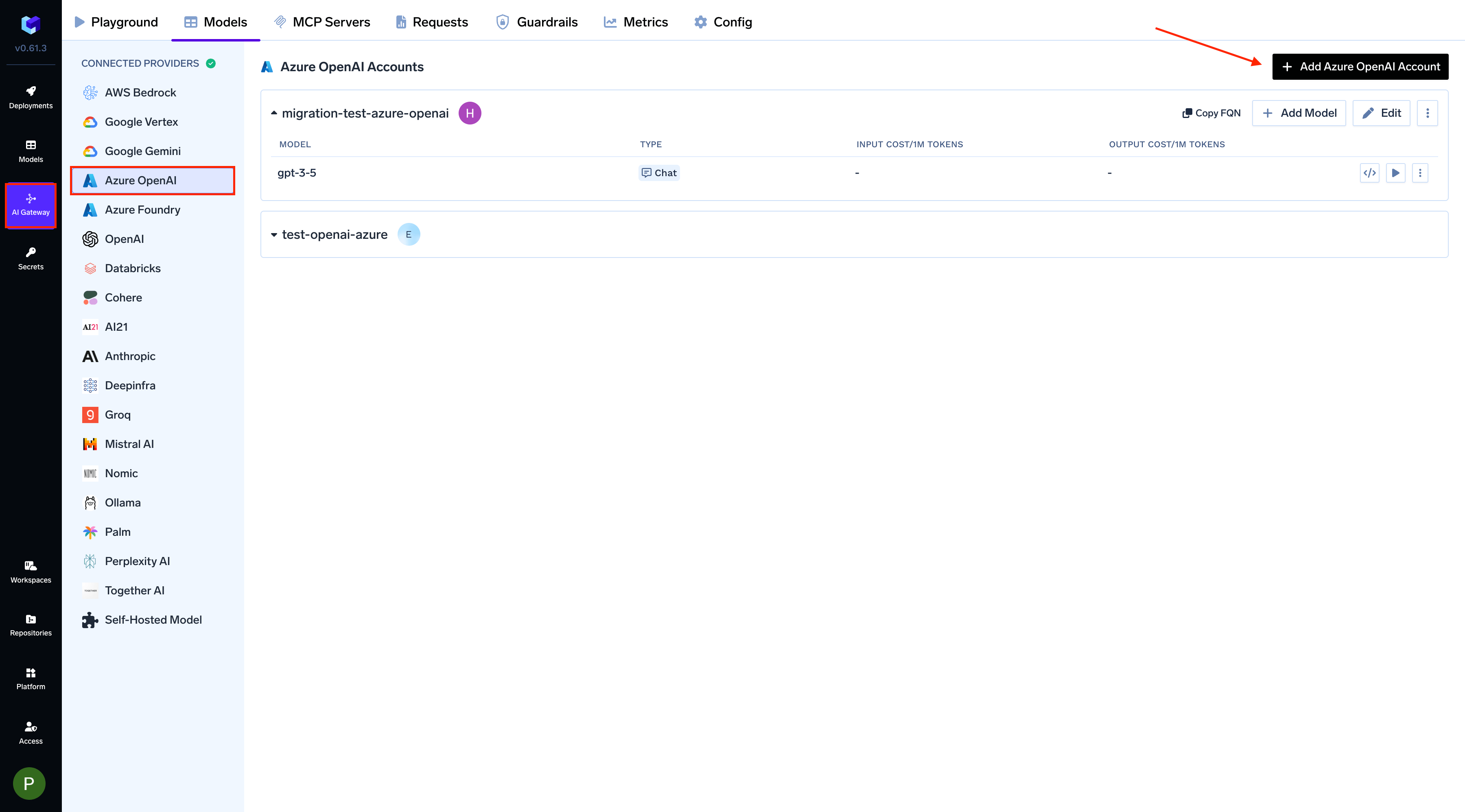Open the Repositories sidebar section
Screen dimensions: 1465x812
click(x=31, y=626)
